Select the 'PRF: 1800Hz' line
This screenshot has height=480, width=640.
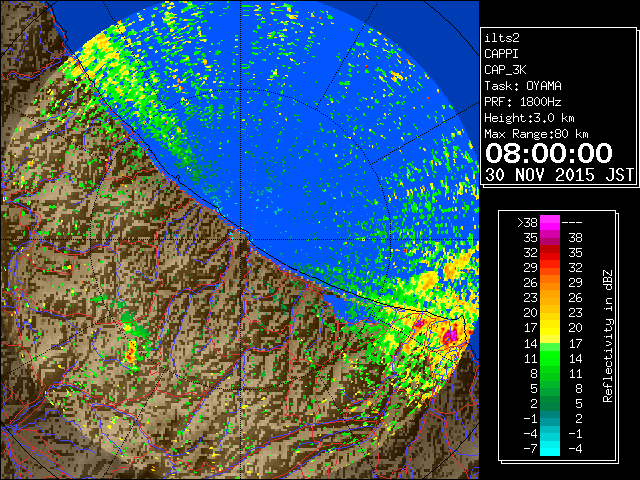tap(523, 102)
